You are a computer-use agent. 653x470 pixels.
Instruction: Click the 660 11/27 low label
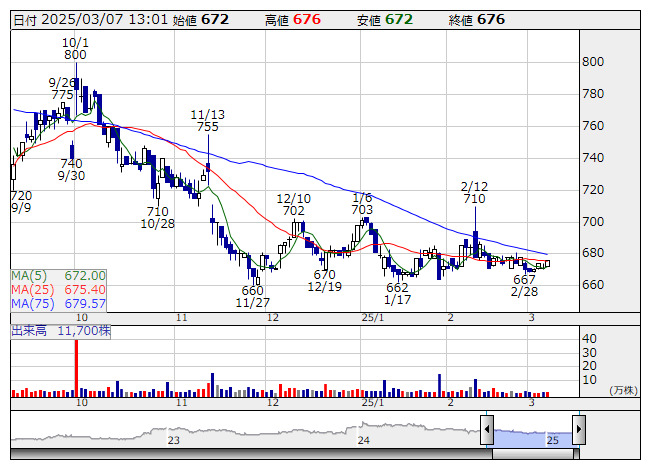(x=252, y=296)
